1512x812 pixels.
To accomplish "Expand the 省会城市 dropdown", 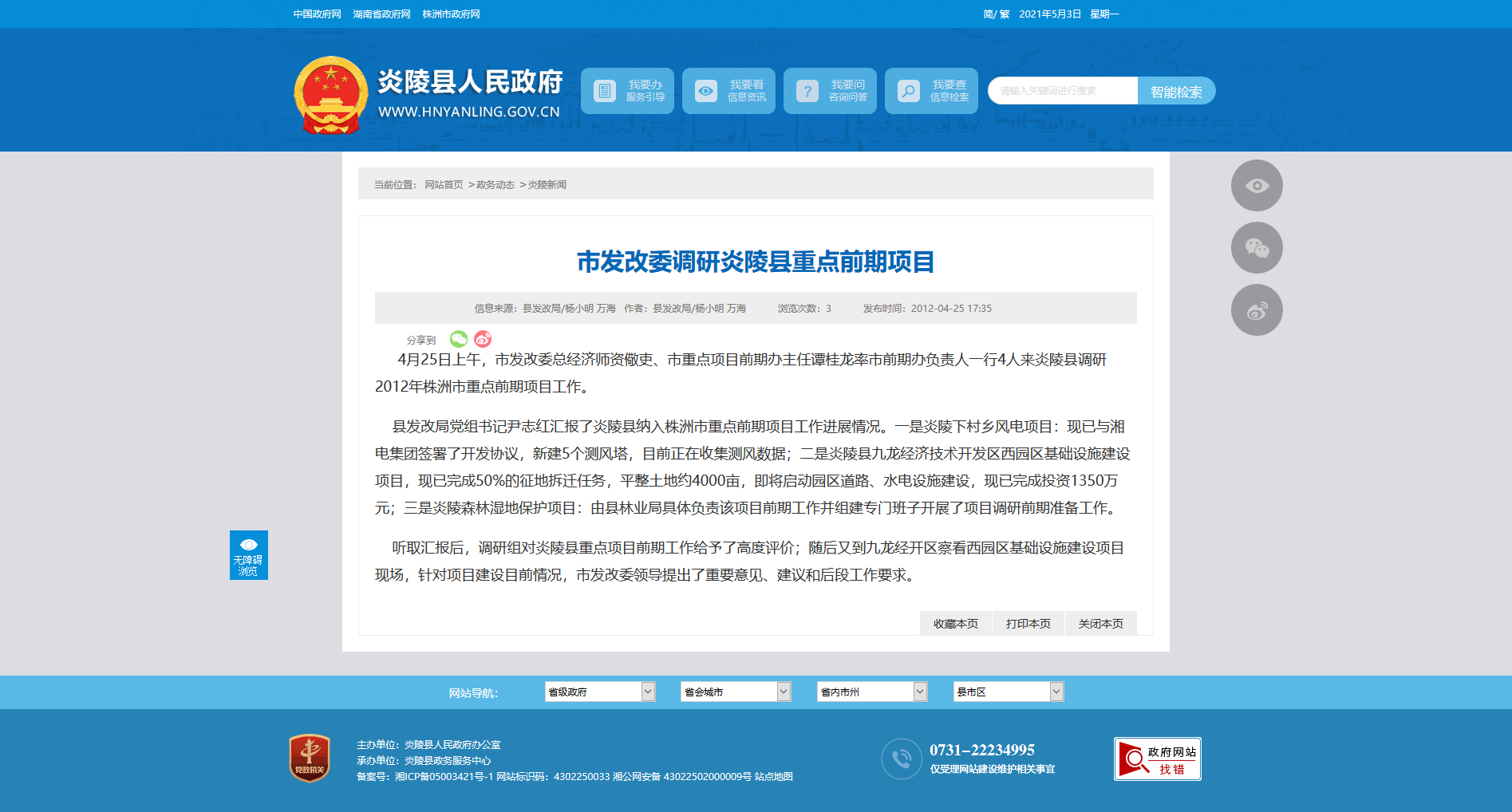I will click(736, 692).
